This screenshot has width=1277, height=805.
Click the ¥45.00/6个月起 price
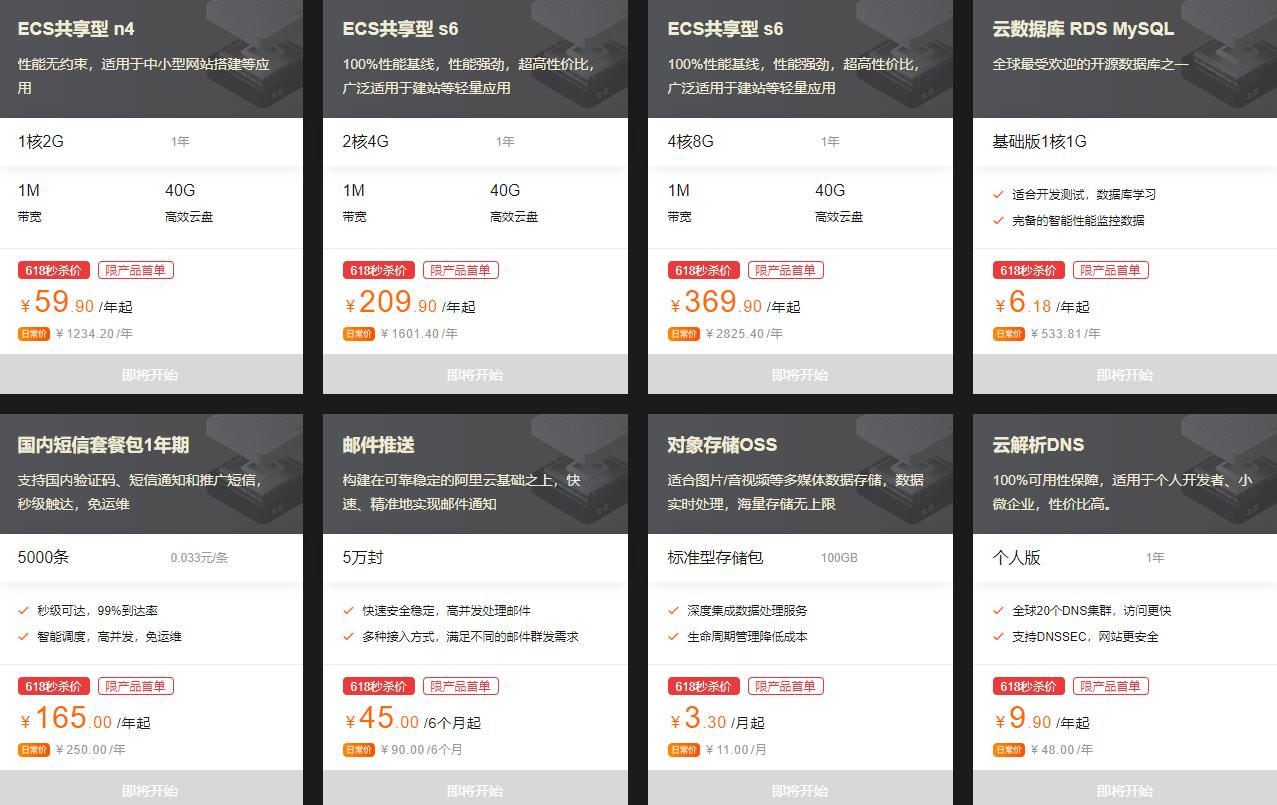point(413,718)
